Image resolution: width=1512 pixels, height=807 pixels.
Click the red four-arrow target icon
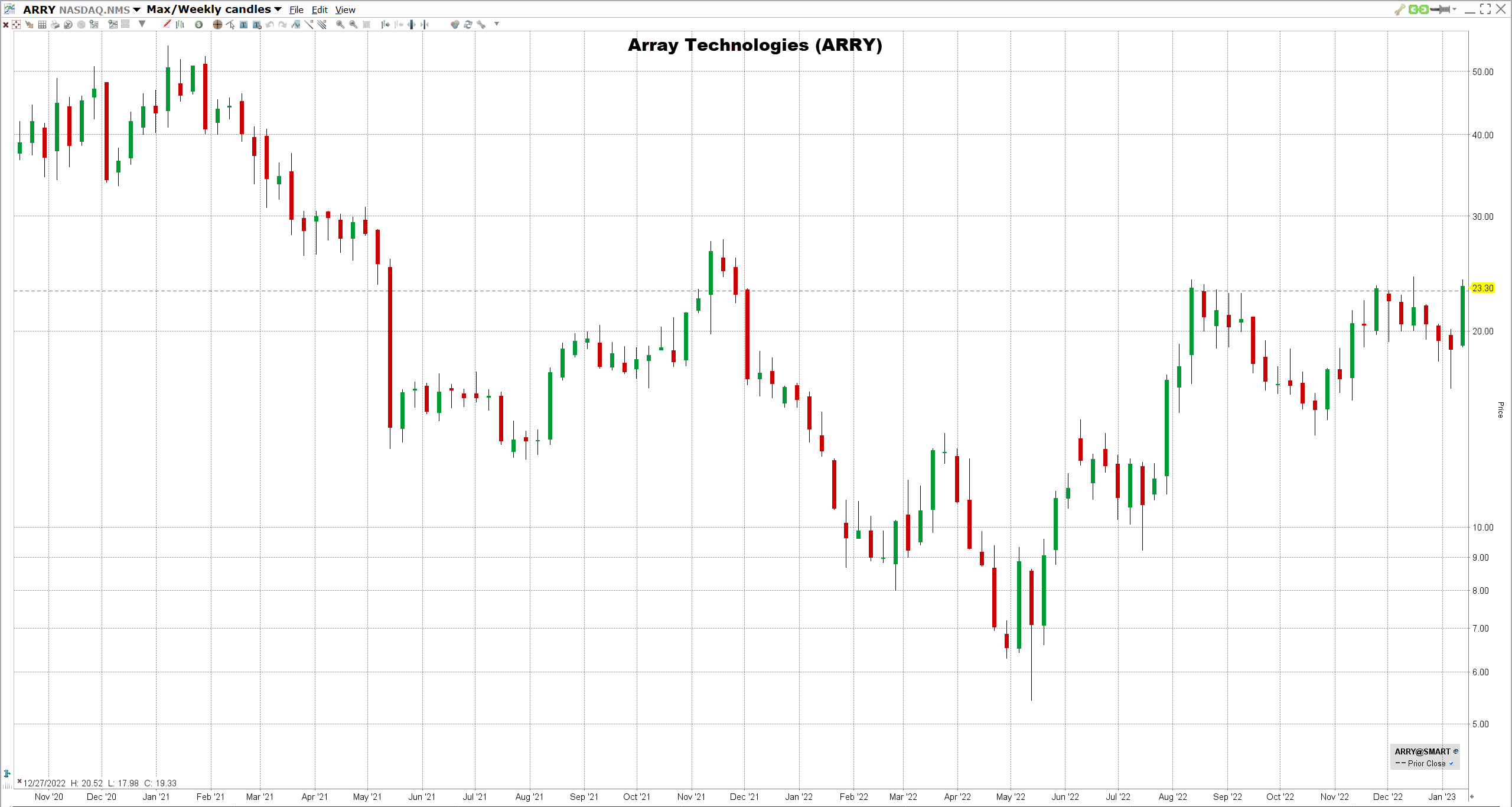click(17, 24)
